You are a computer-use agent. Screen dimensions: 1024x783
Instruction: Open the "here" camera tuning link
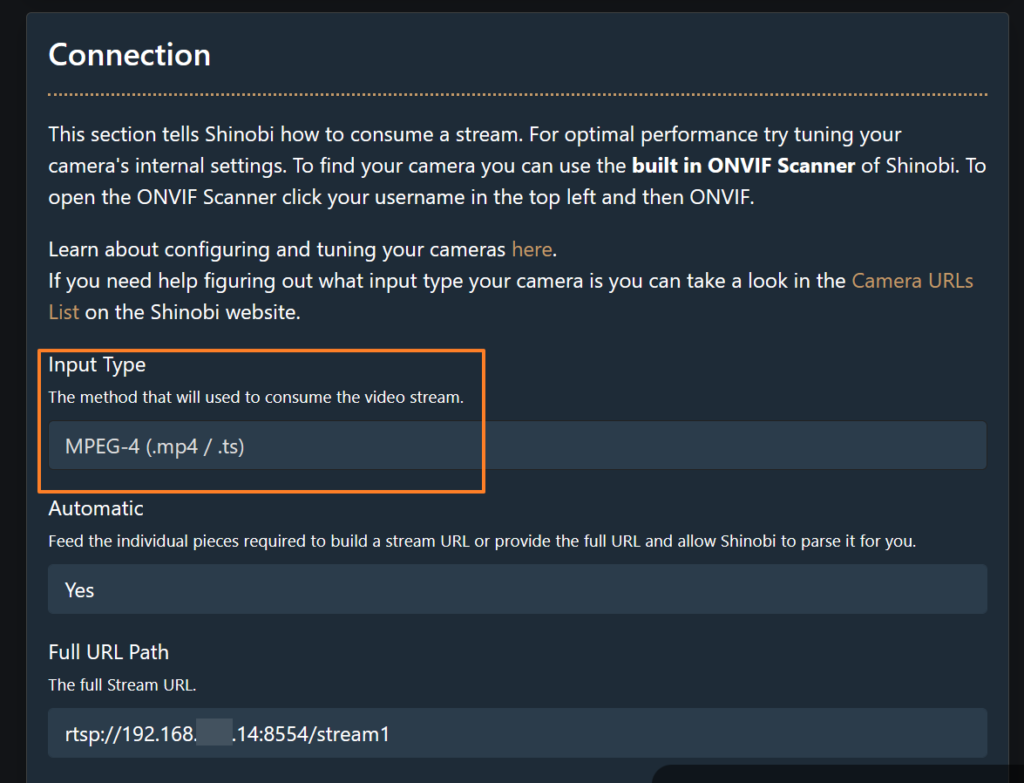click(531, 248)
